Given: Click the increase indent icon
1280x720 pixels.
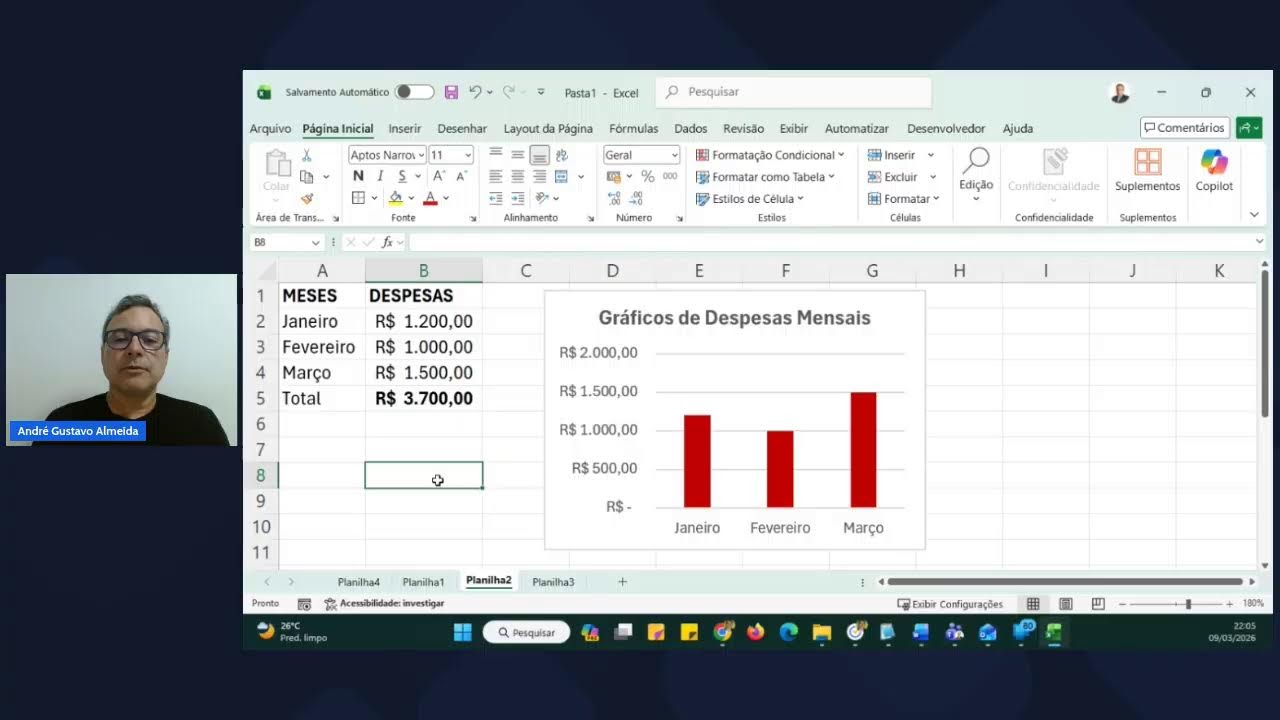Looking at the screenshot, I should (518, 199).
